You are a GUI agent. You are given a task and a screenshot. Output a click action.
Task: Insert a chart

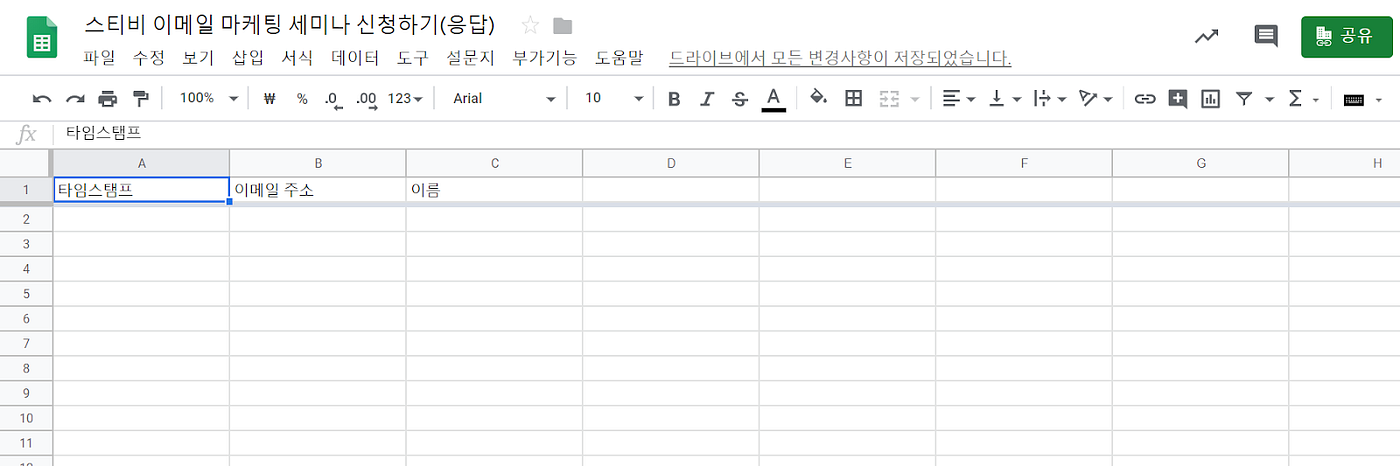[1211, 98]
